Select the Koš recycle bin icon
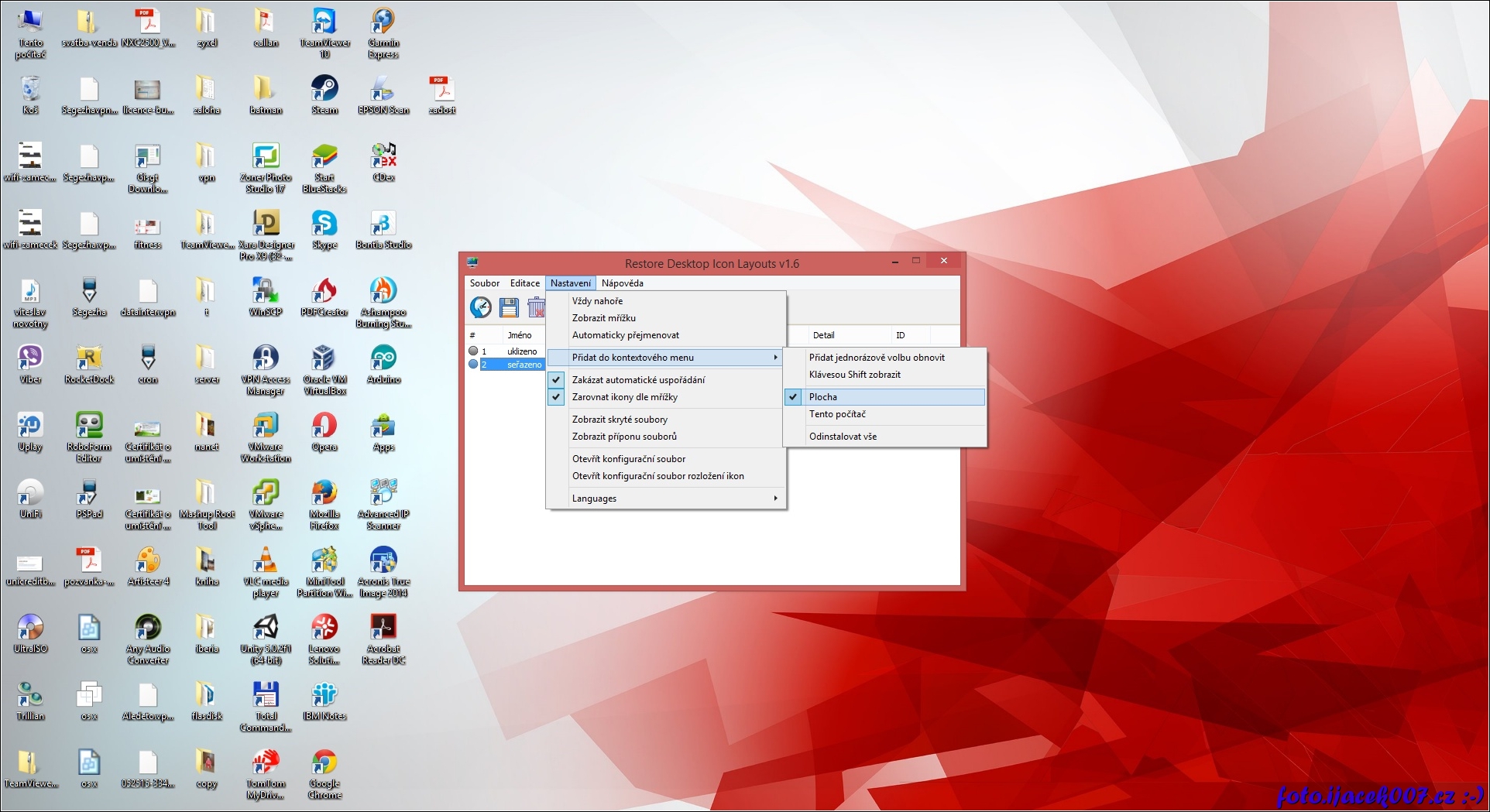 [30, 90]
